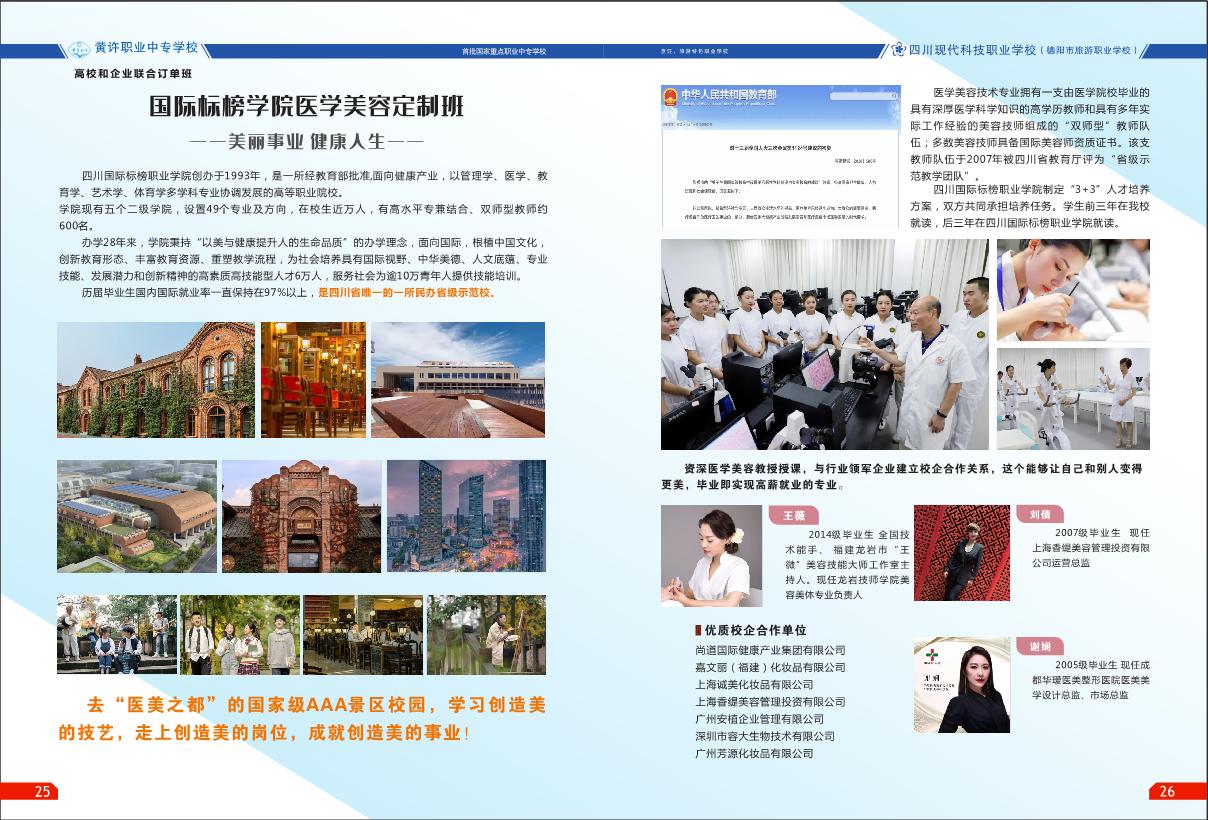The image size is (1208, 820).
Task: Open the professor teaching at microscope photo
Action: click(824, 344)
